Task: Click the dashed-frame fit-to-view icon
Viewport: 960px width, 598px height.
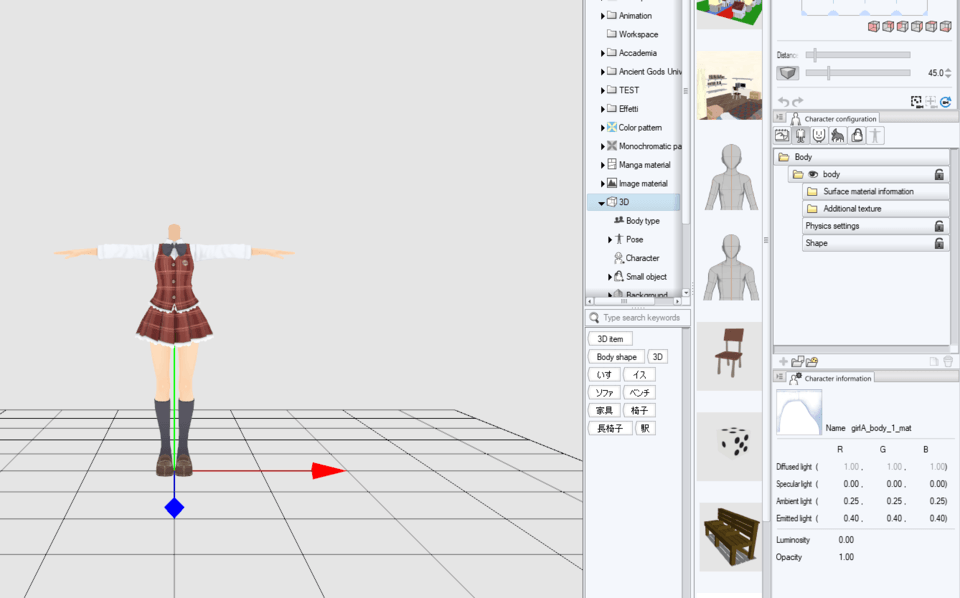Action: coord(916,102)
